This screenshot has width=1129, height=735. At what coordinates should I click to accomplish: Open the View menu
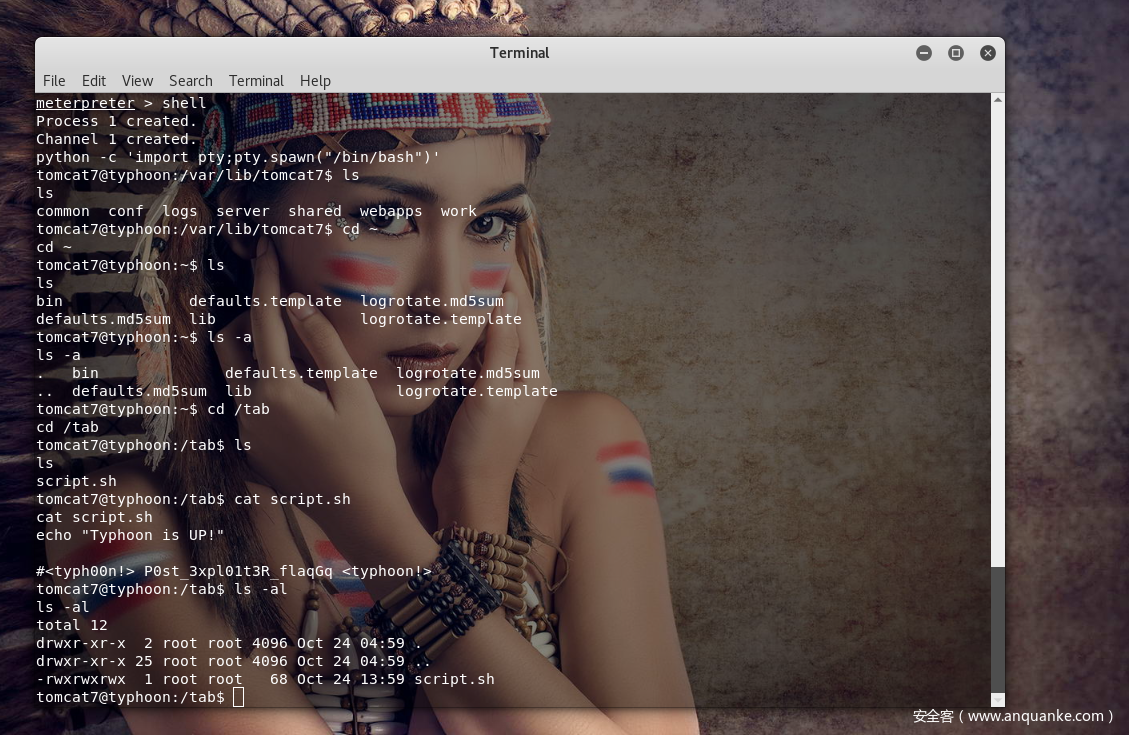click(x=137, y=81)
